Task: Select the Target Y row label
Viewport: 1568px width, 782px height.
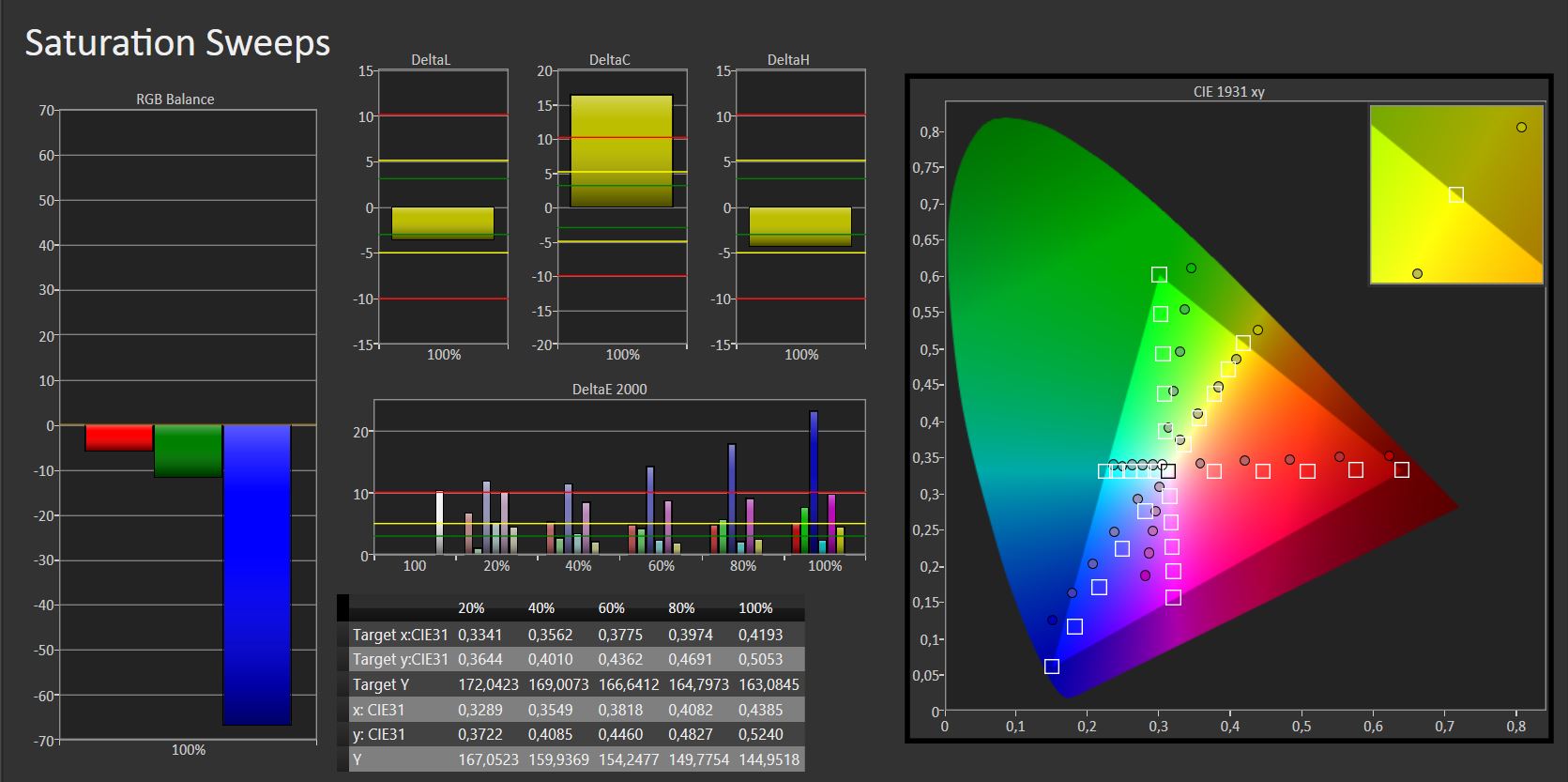Action: 381,684
